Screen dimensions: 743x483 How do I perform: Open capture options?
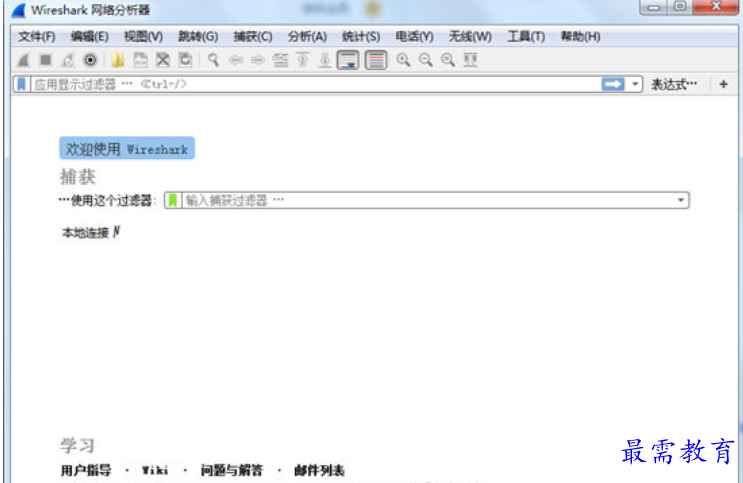[x=90, y=60]
